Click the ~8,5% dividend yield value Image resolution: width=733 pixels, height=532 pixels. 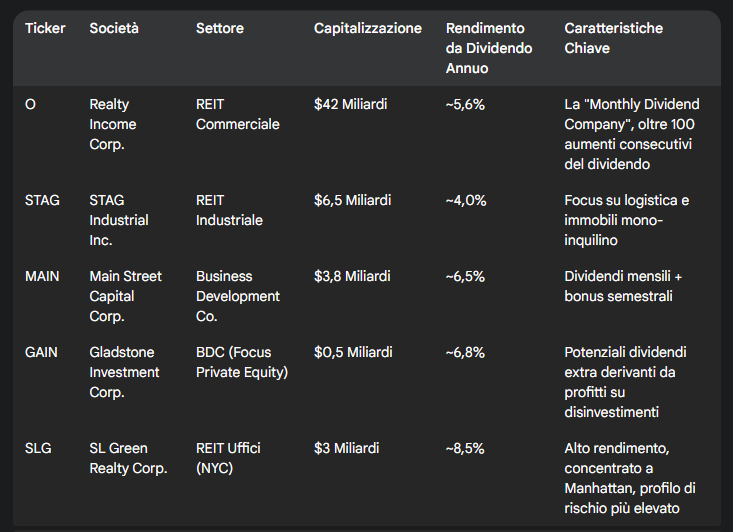coord(466,448)
